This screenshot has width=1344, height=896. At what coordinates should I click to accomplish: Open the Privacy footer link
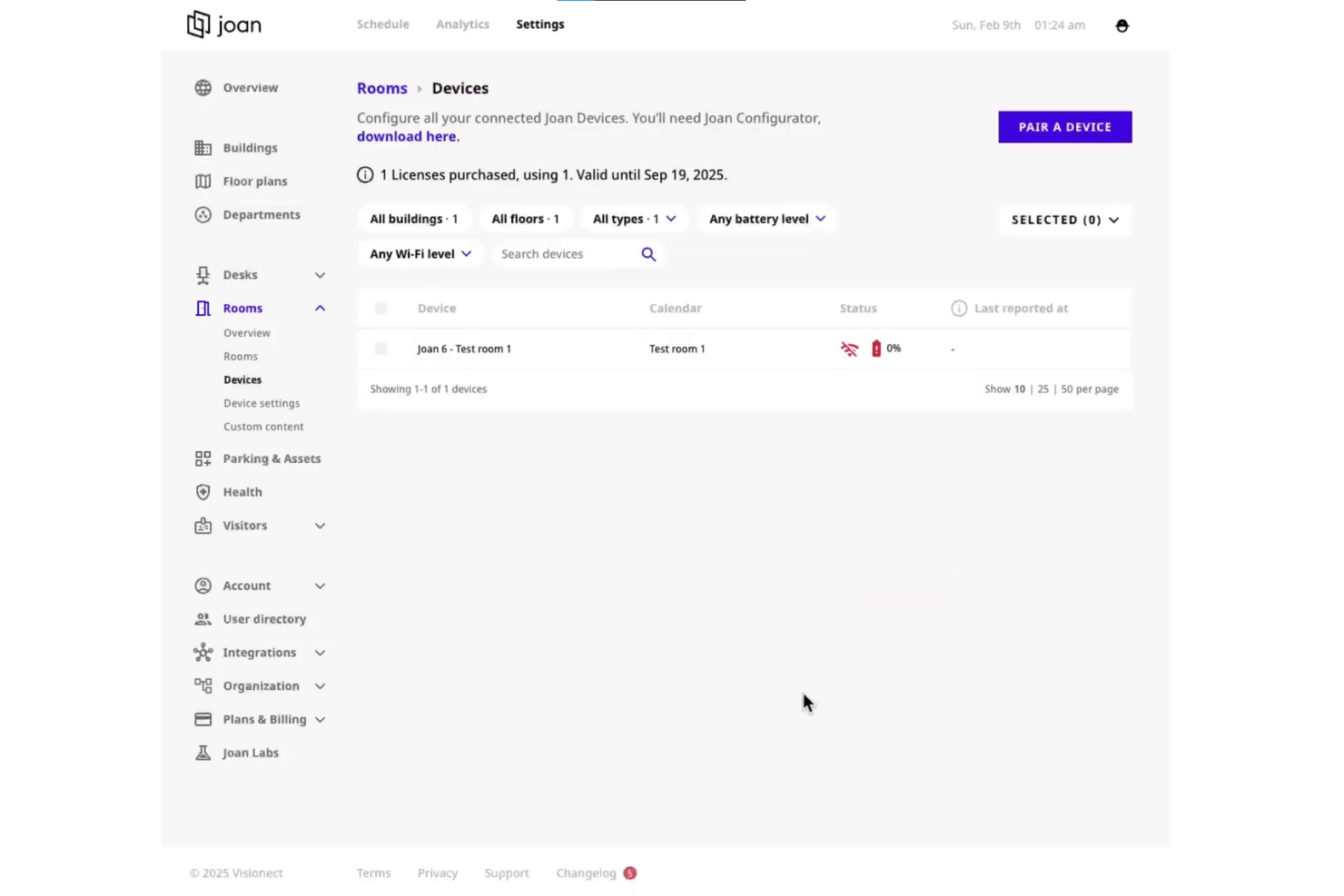[438, 873]
